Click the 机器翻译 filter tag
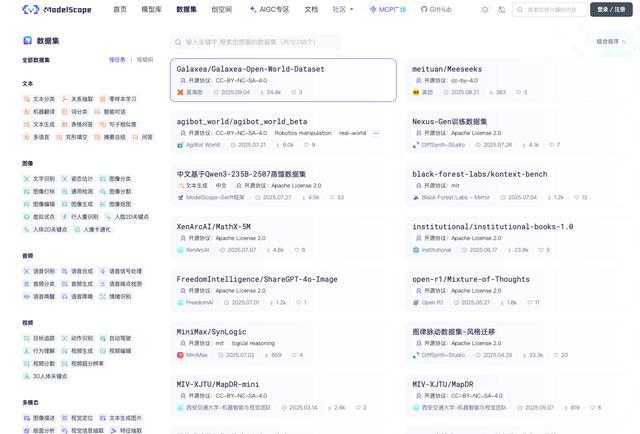640x434 pixels. coord(40,112)
